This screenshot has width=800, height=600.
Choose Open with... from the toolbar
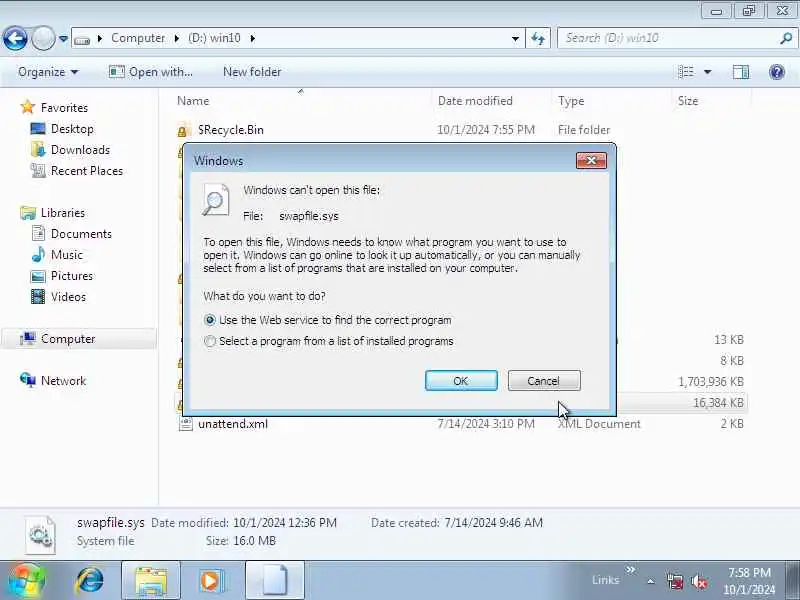pos(151,72)
